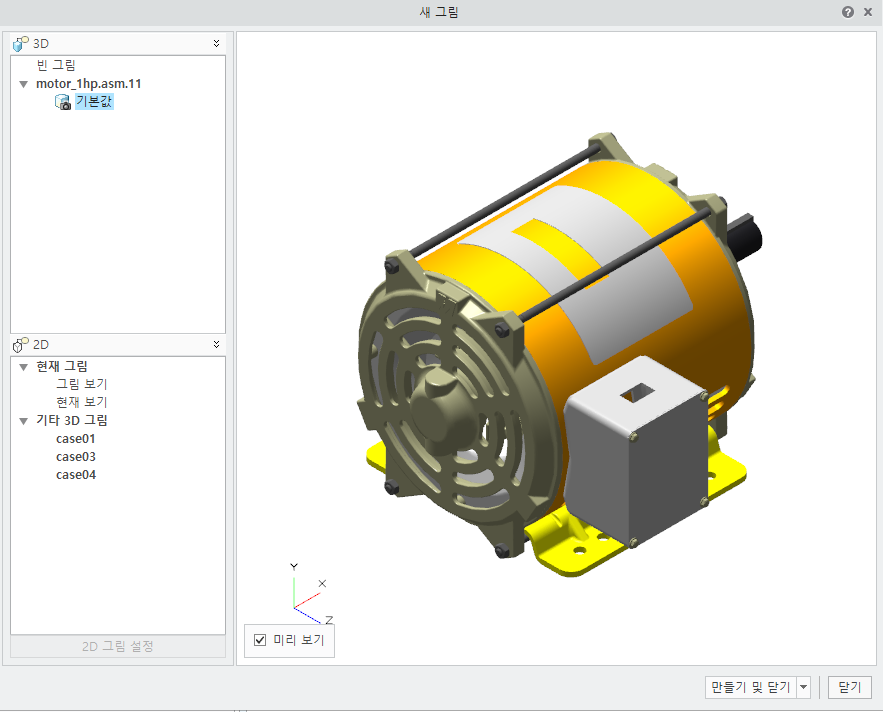Screen dimensions: 883x712
Task: Open the 만들기 및 닫기 dropdown arrow
Action: pos(804,687)
